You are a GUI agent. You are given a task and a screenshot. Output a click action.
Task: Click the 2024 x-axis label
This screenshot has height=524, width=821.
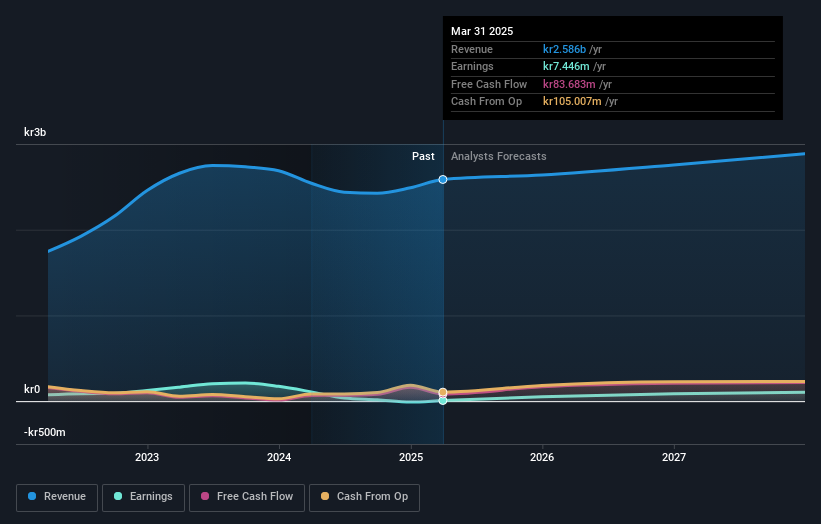[x=279, y=457]
